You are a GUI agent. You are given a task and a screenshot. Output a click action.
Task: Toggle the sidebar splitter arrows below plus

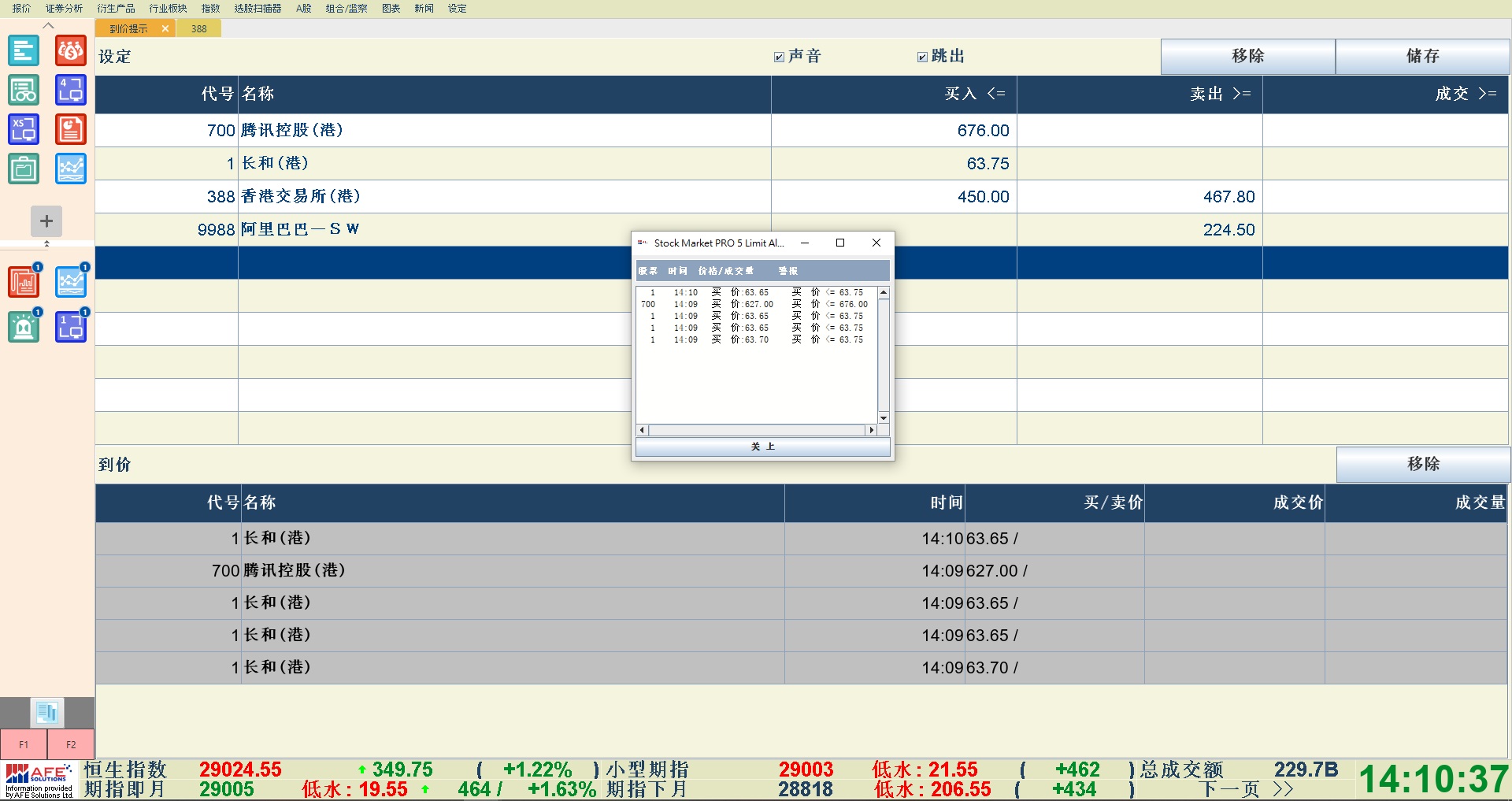pyautogui.click(x=46, y=243)
